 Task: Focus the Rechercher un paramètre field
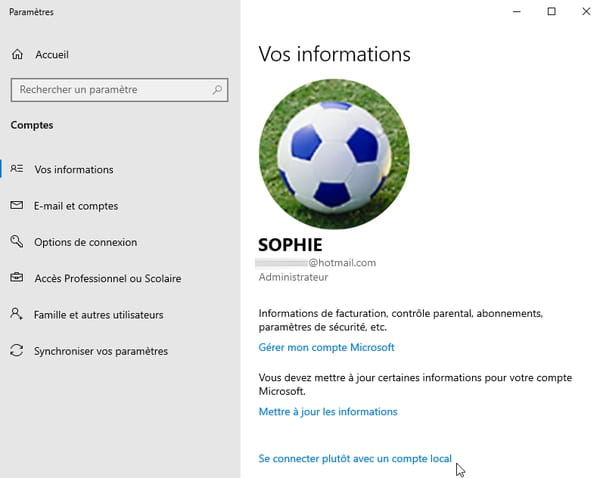[119, 90]
